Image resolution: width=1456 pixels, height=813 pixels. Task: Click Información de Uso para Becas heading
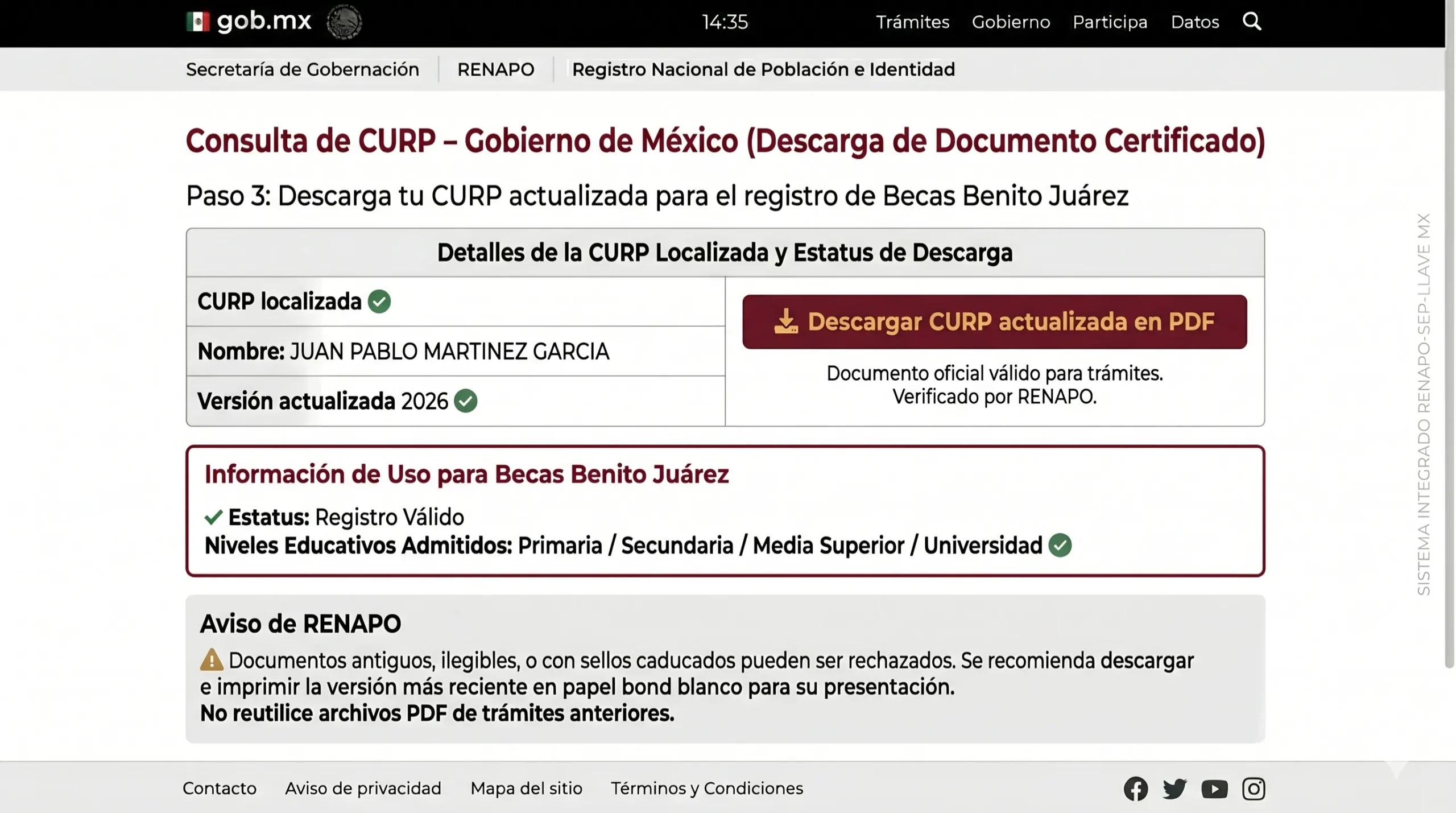pyautogui.click(x=466, y=474)
